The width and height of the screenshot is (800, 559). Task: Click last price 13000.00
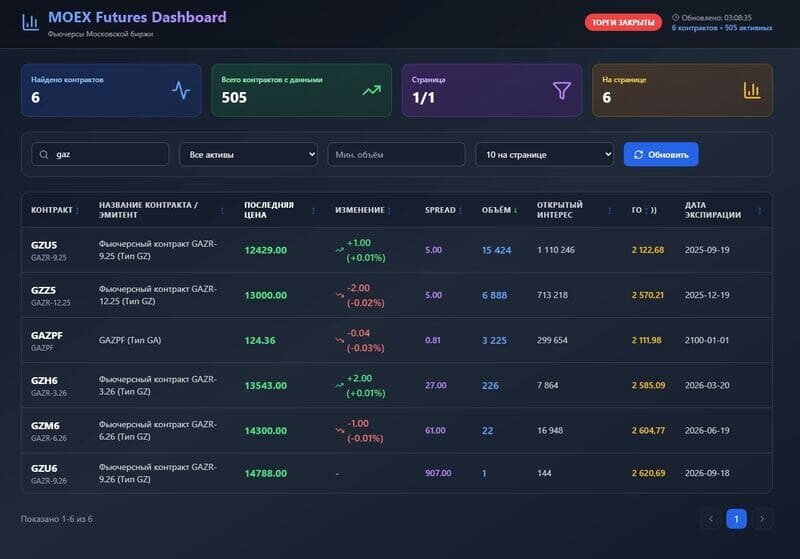tap(265, 295)
